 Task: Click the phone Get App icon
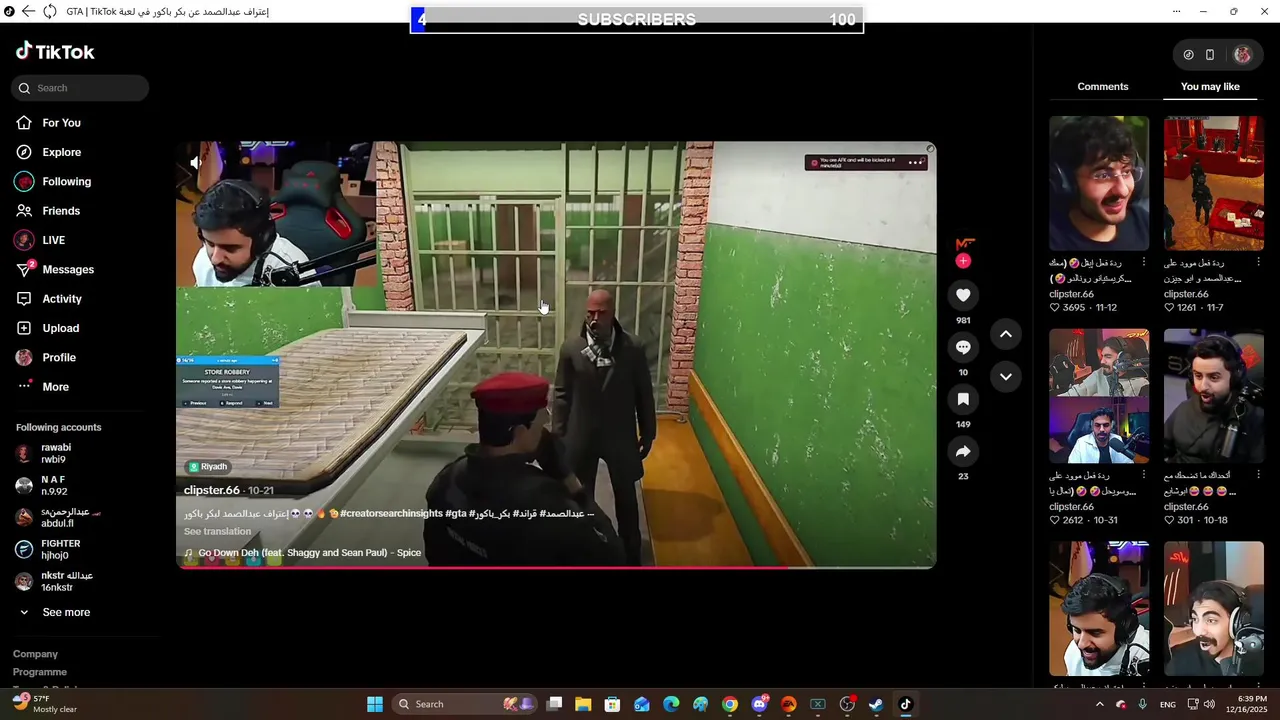(x=1210, y=55)
